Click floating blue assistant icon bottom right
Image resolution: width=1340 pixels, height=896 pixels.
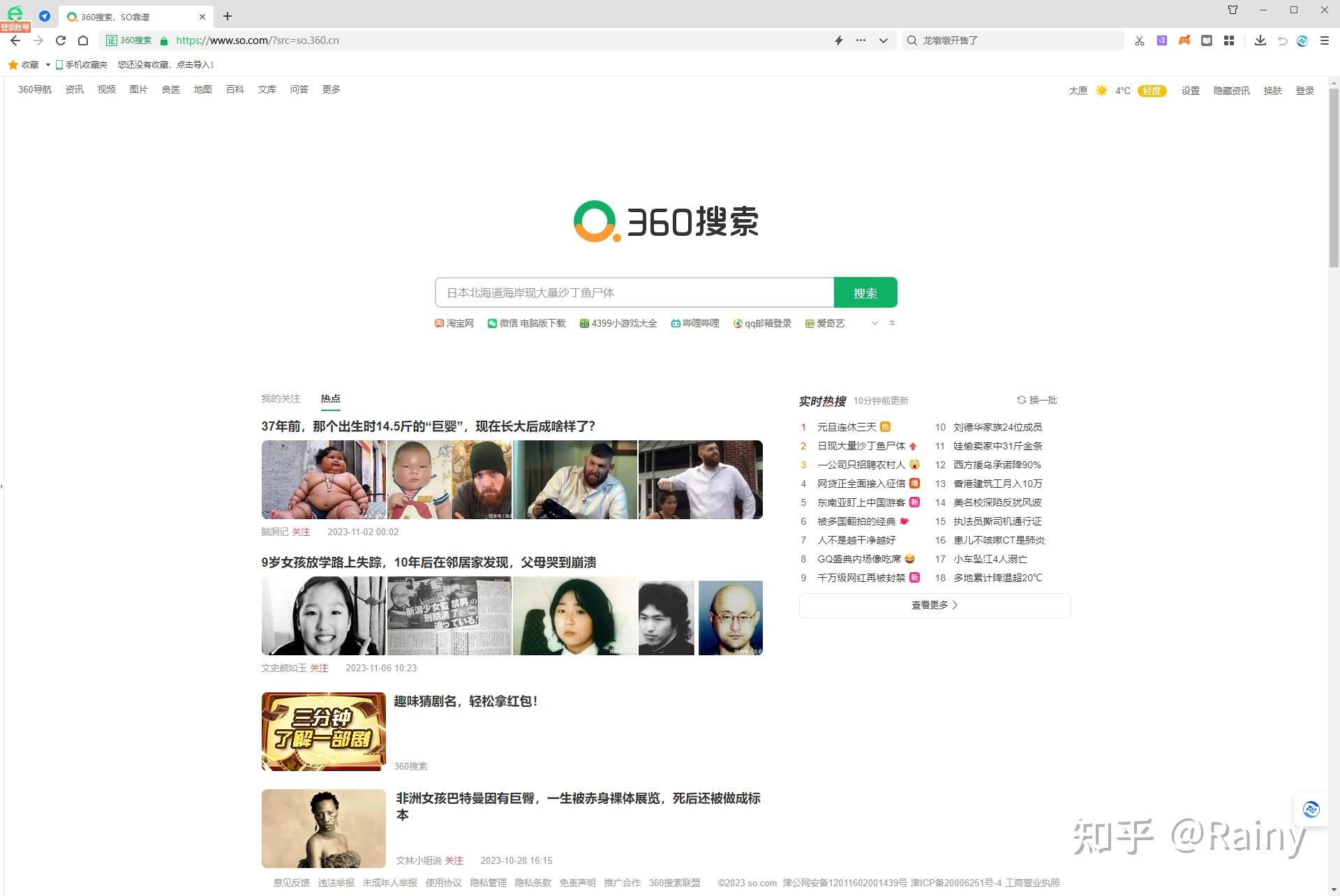pyautogui.click(x=1311, y=809)
